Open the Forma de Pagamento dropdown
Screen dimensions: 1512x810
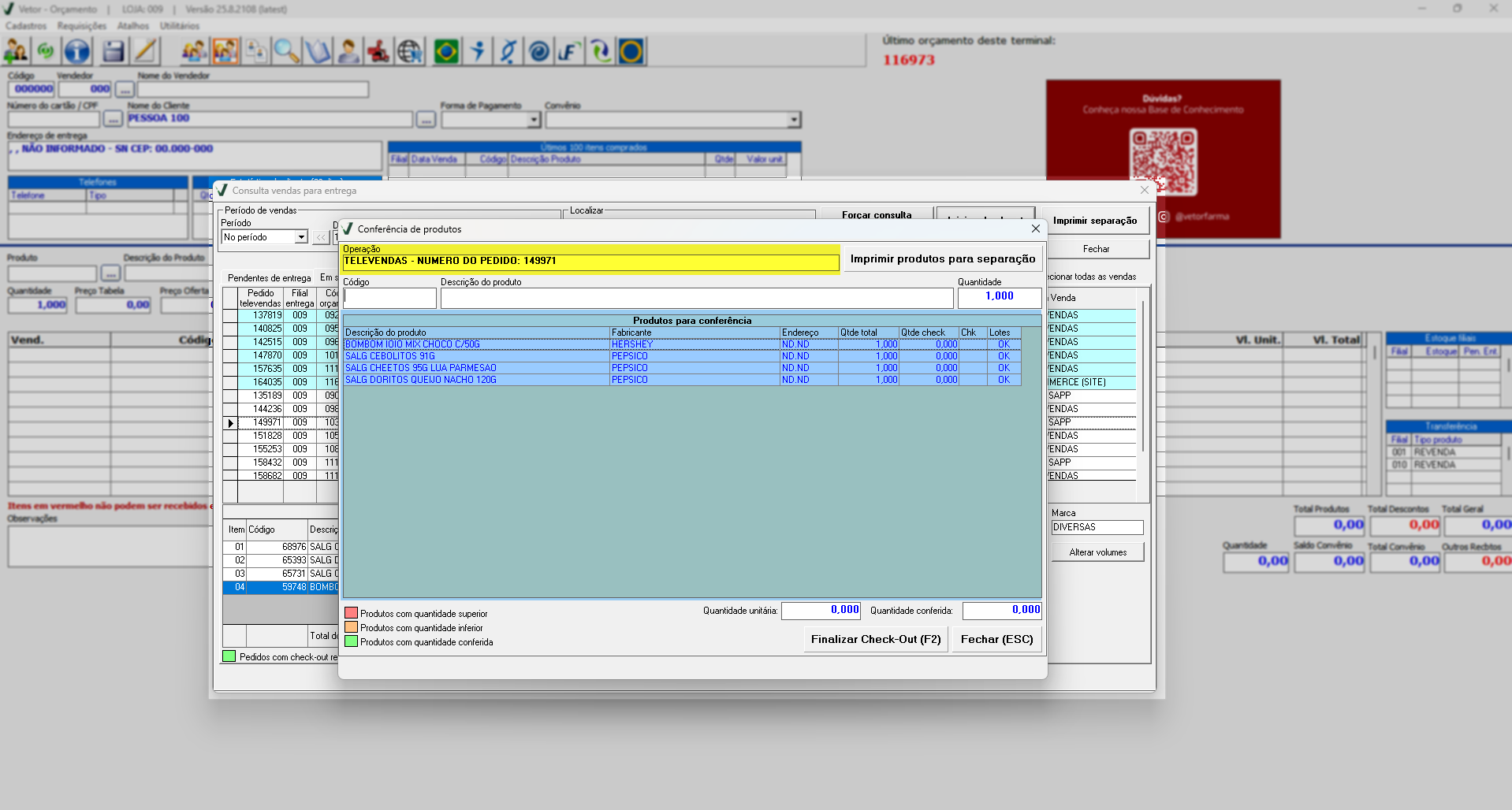pos(534,120)
